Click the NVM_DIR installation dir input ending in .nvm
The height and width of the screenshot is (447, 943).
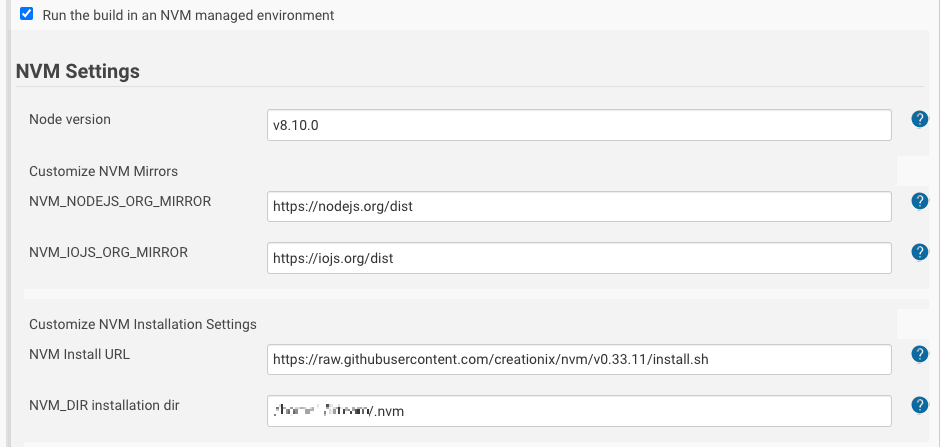click(x=578, y=411)
